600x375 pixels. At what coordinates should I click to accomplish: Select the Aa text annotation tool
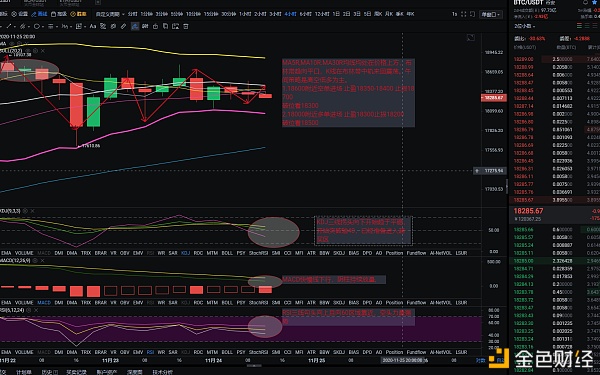click(x=93, y=26)
